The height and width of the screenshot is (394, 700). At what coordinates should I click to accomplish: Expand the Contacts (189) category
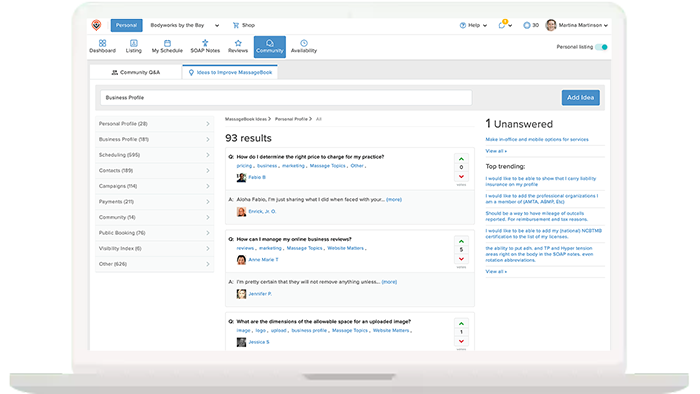coord(154,170)
